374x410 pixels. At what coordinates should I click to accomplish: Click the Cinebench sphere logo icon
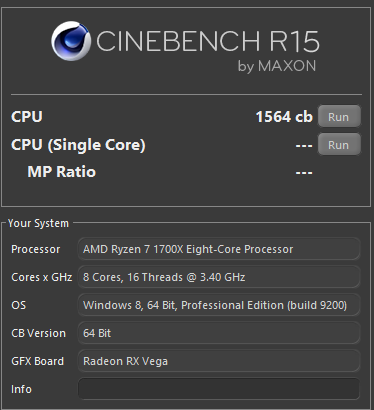71,41
